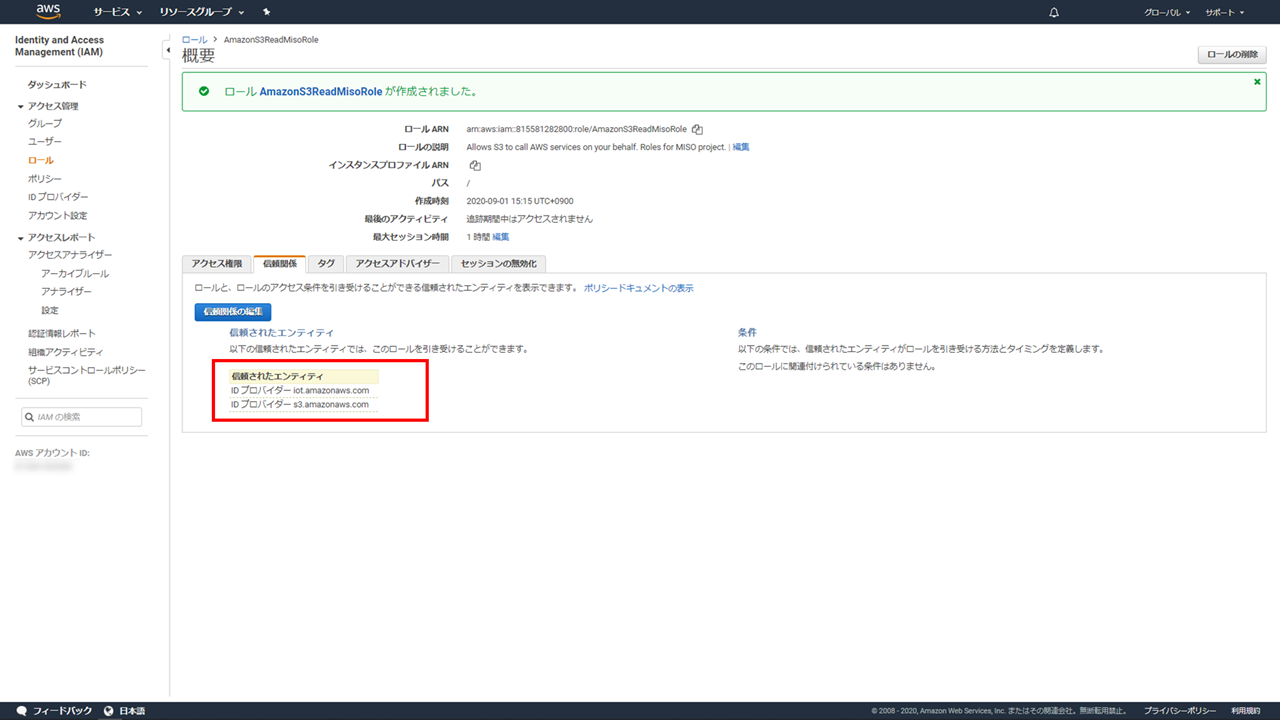Open the notifications bell icon

[x=1054, y=12]
